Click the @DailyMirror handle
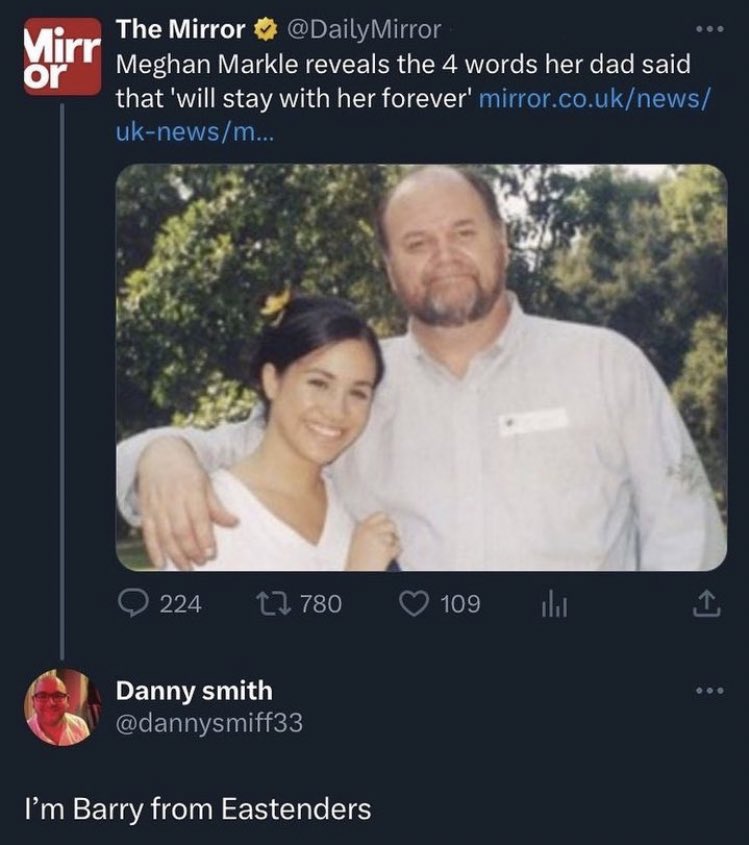 (364, 30)
